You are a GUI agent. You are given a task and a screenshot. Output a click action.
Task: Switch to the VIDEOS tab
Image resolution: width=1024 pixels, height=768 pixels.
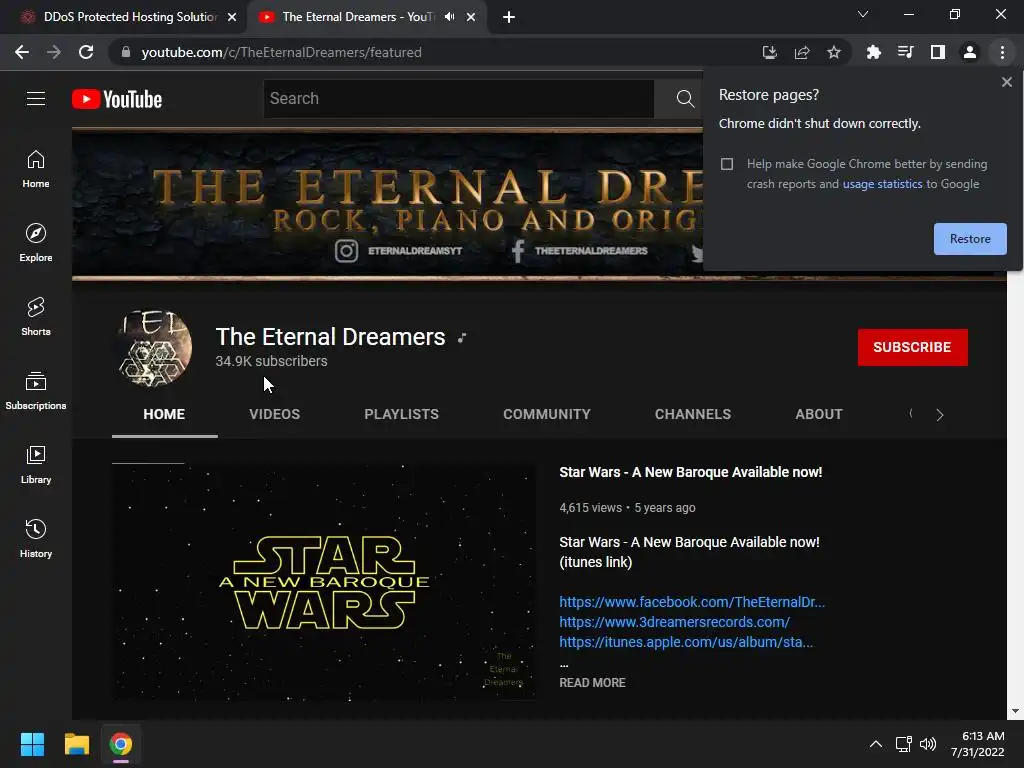coord(274,414)
